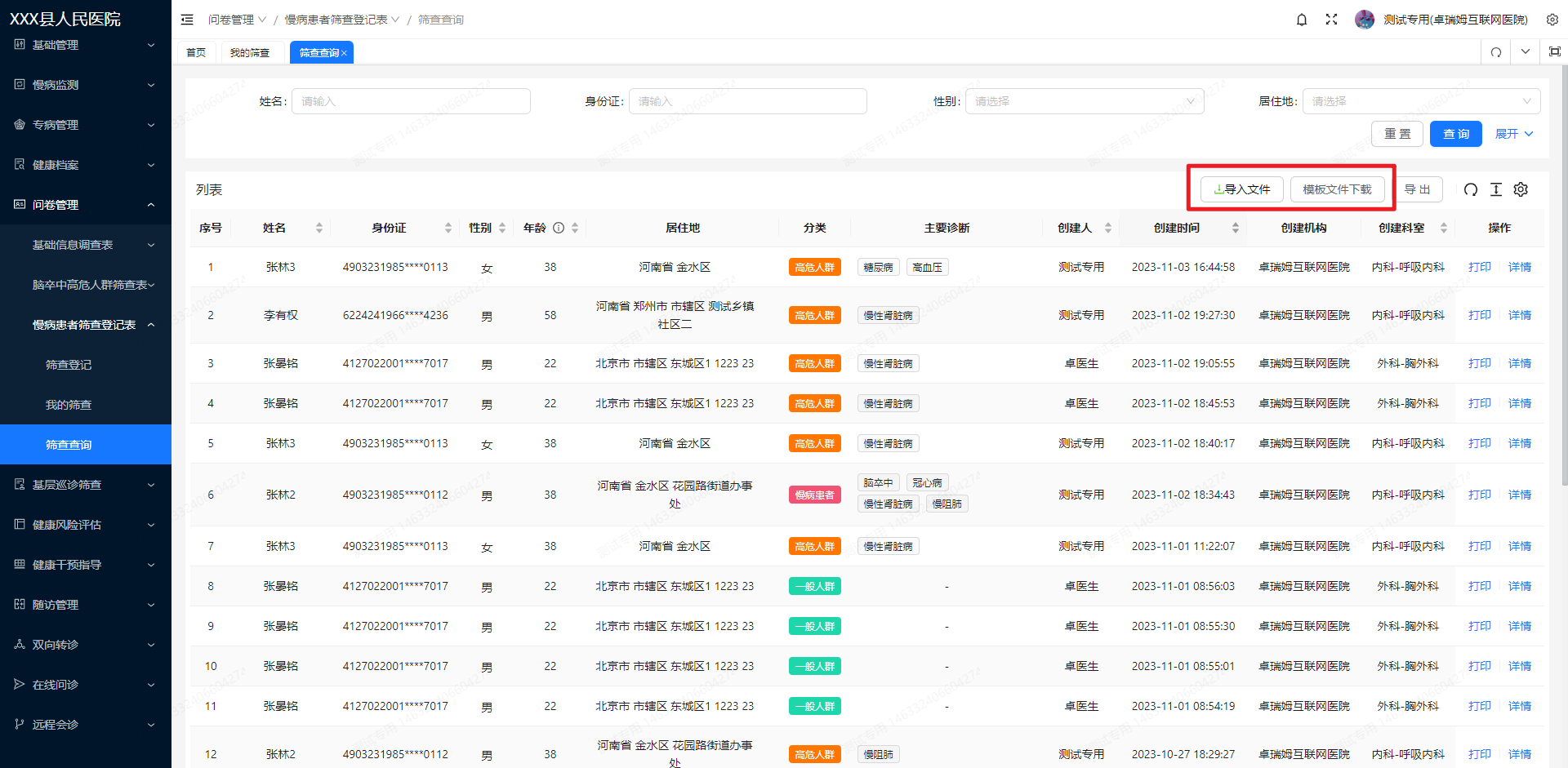Expand 脑卒中高危人群筛查表 submenu

click(x=86, y=285)
